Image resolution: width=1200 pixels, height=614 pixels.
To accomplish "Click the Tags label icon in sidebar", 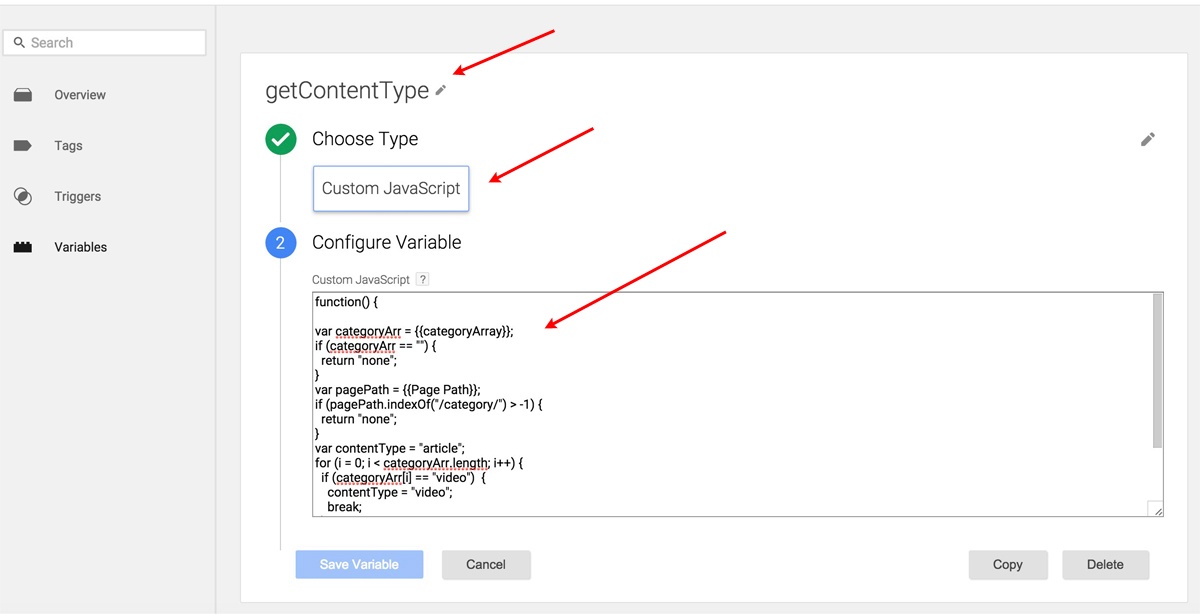I will [23, 146].
